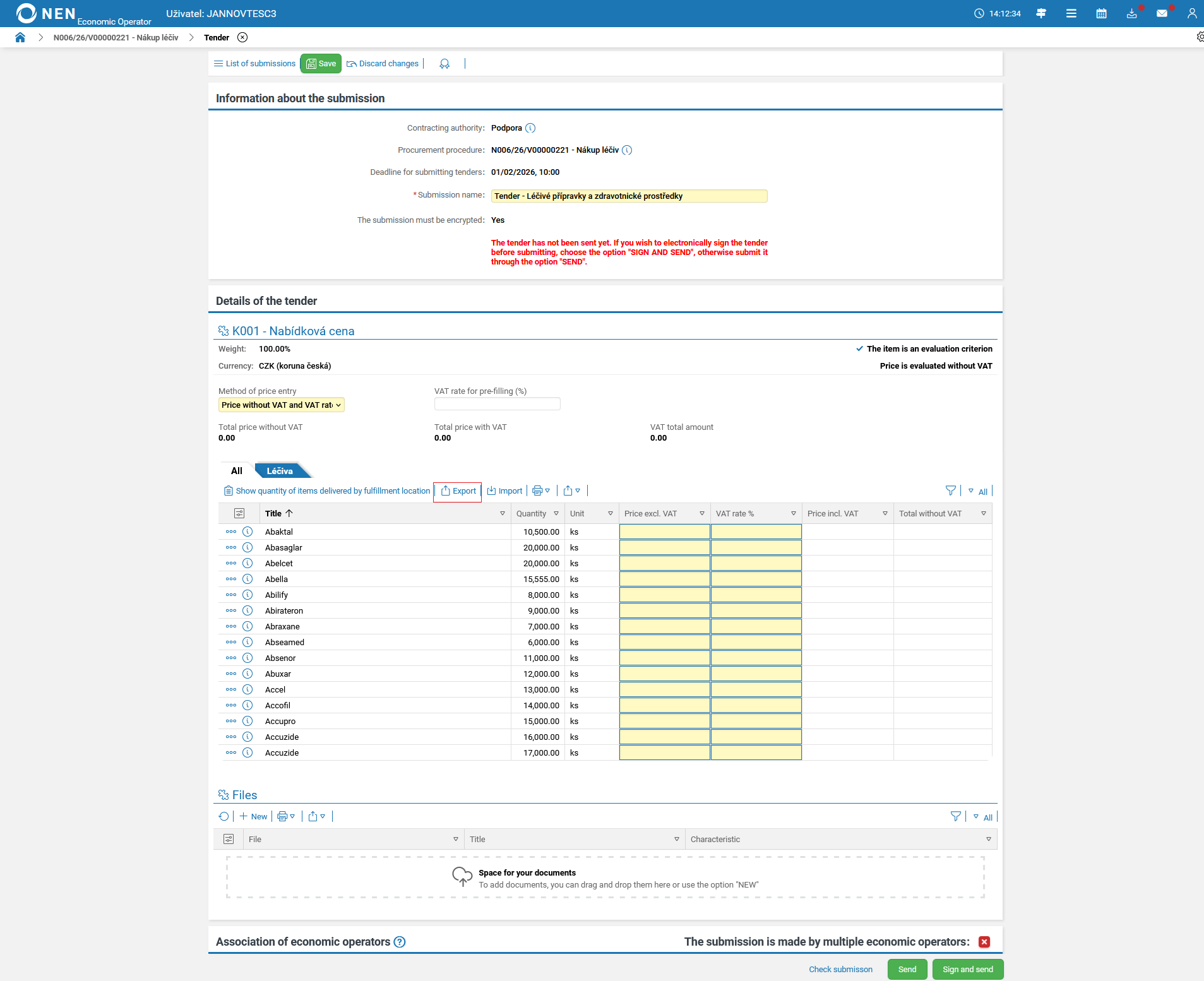Click the Export button
This screenshot has height=981, width=1204.
point(458,491)
